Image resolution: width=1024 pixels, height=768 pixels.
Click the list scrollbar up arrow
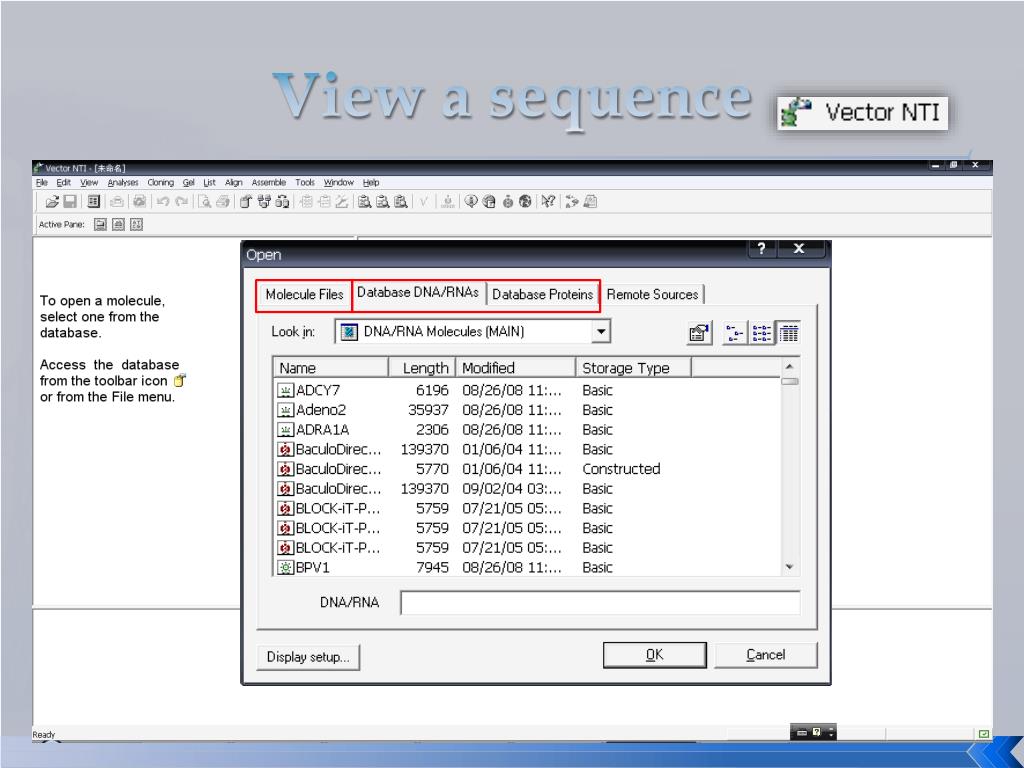point(790,366)
